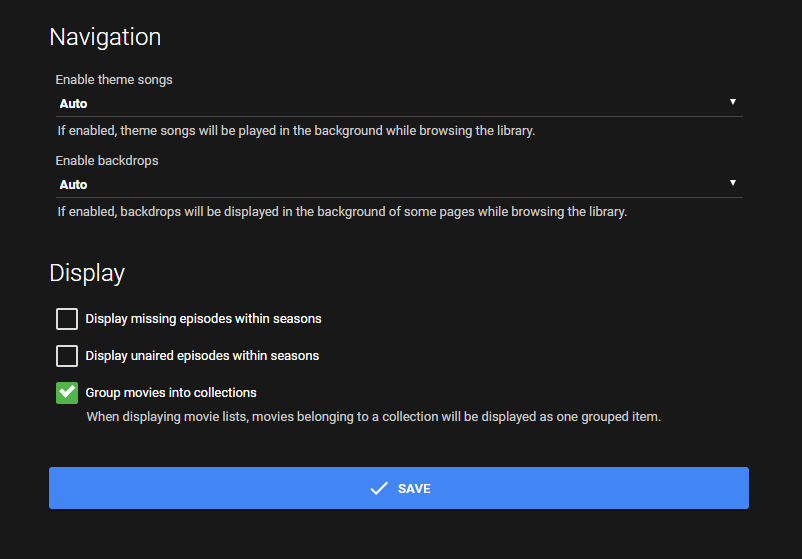This screenshot has height=559, width=802.
Task: Click the green checkmark beside Group movies
Action: pos(67,393)
